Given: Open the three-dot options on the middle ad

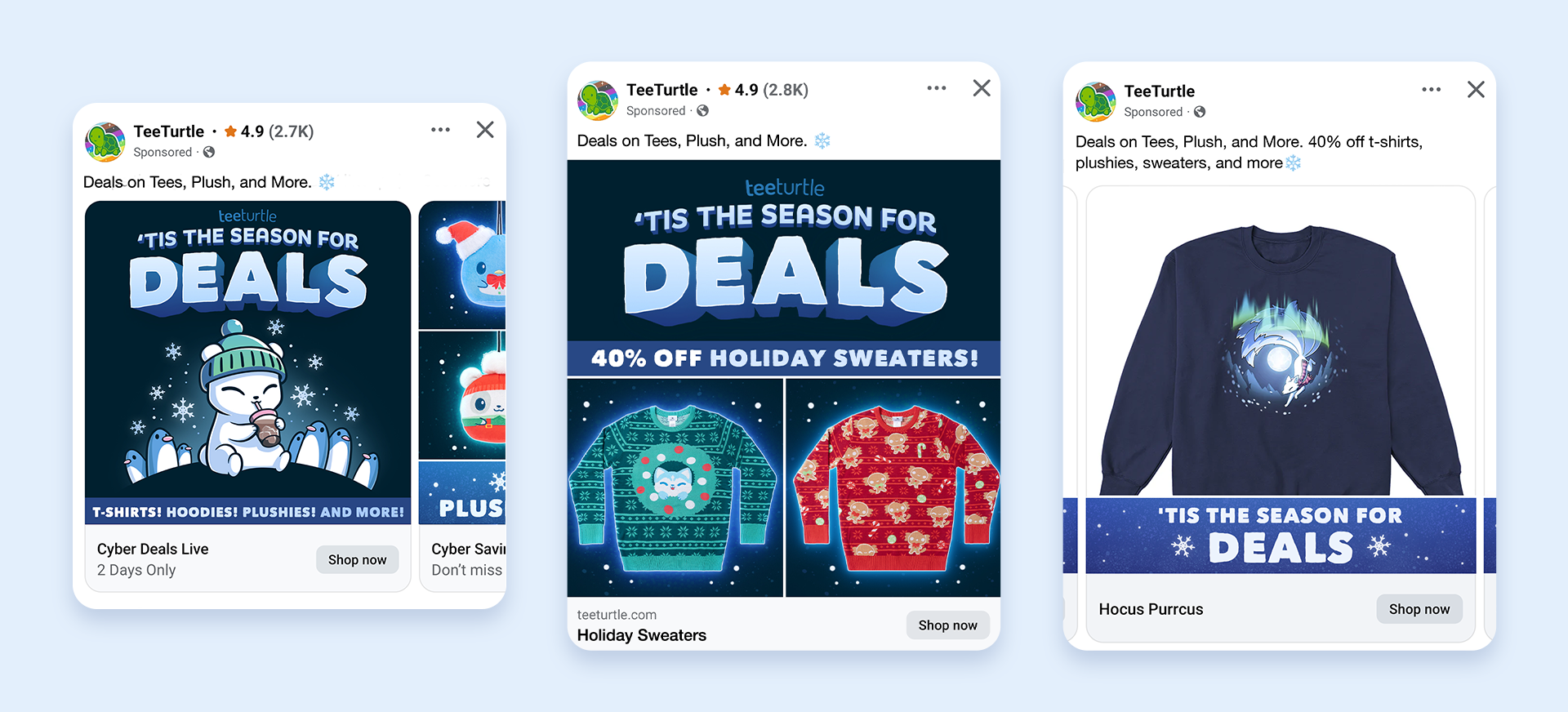Looking at the screenshot, I should [937, 88].
